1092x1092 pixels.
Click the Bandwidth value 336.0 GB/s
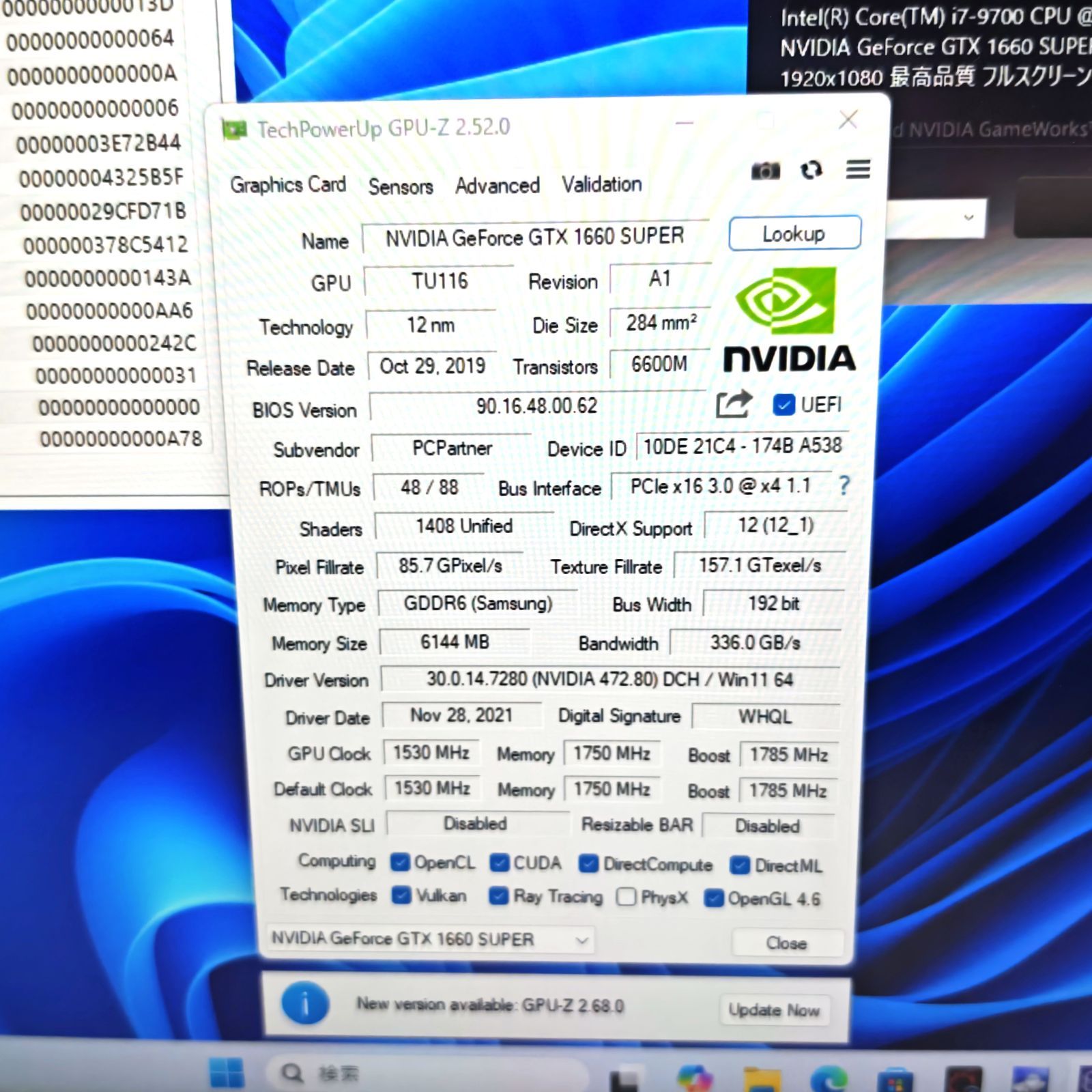tap(756, 642)
